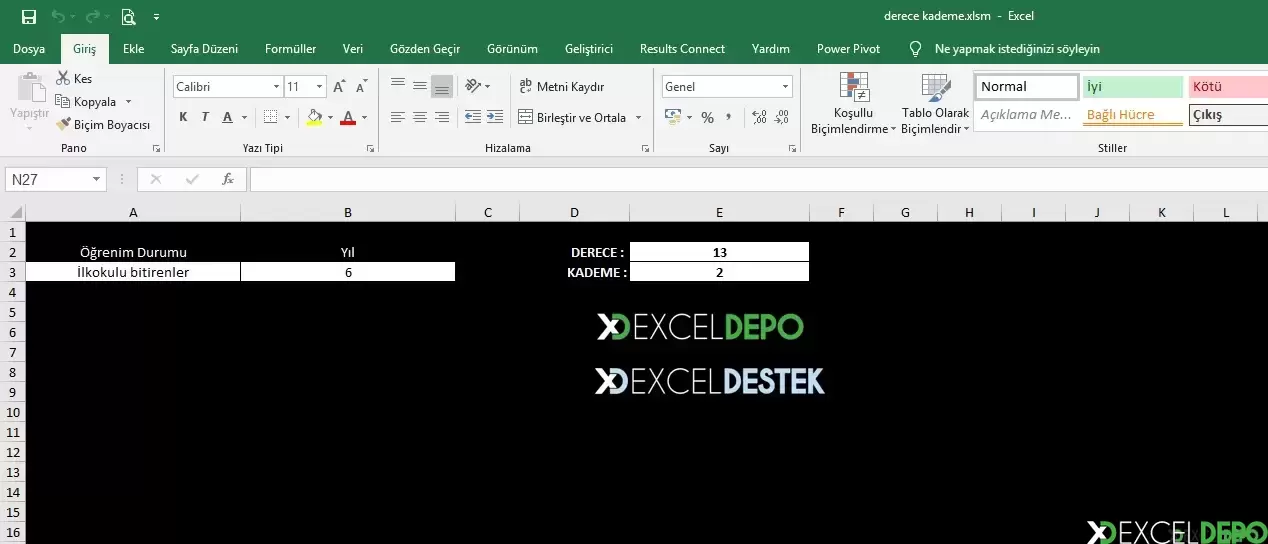
Task: Apply the comma style number format
Action: point(729,117)
